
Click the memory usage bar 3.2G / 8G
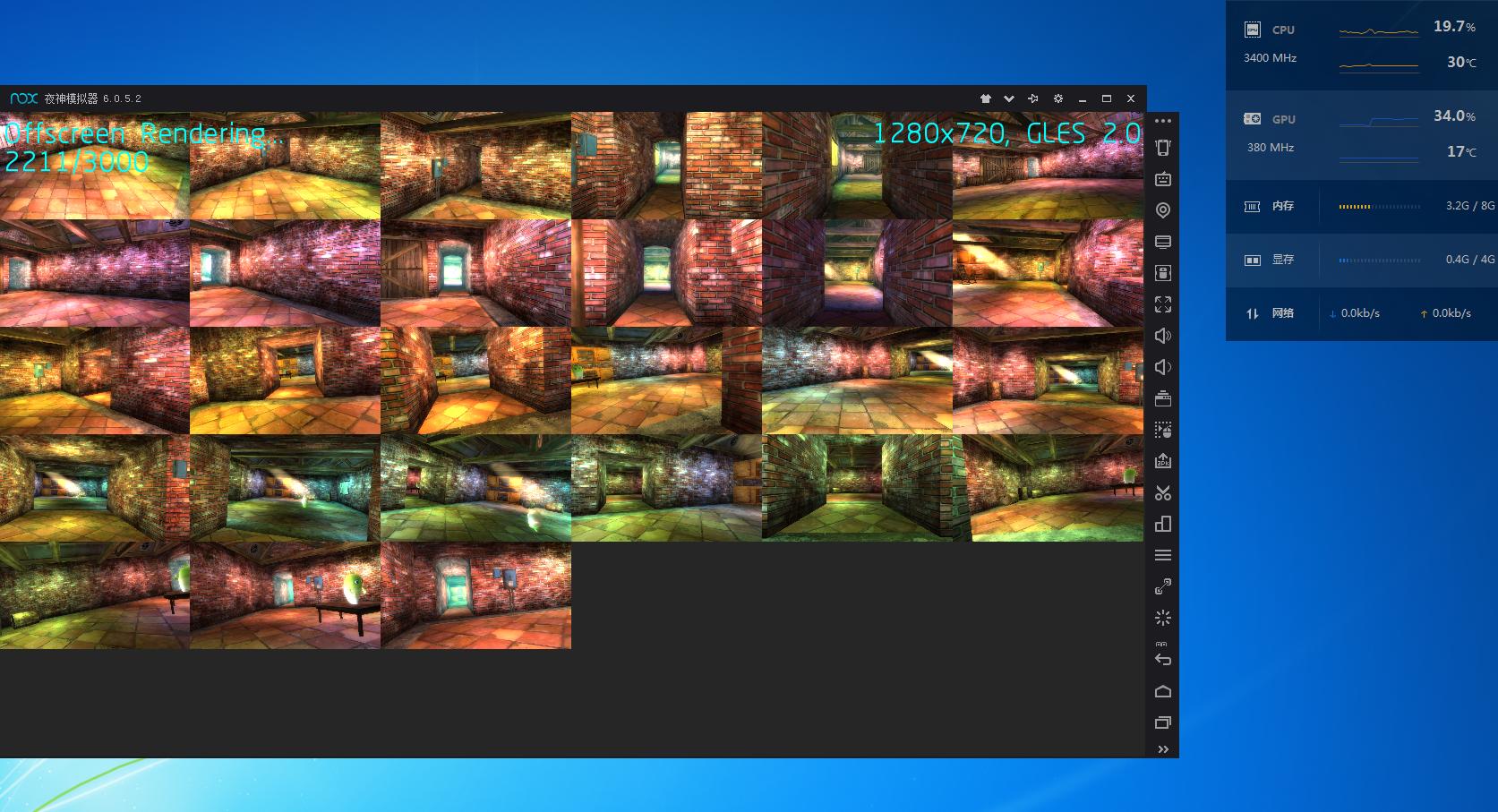1379,206
